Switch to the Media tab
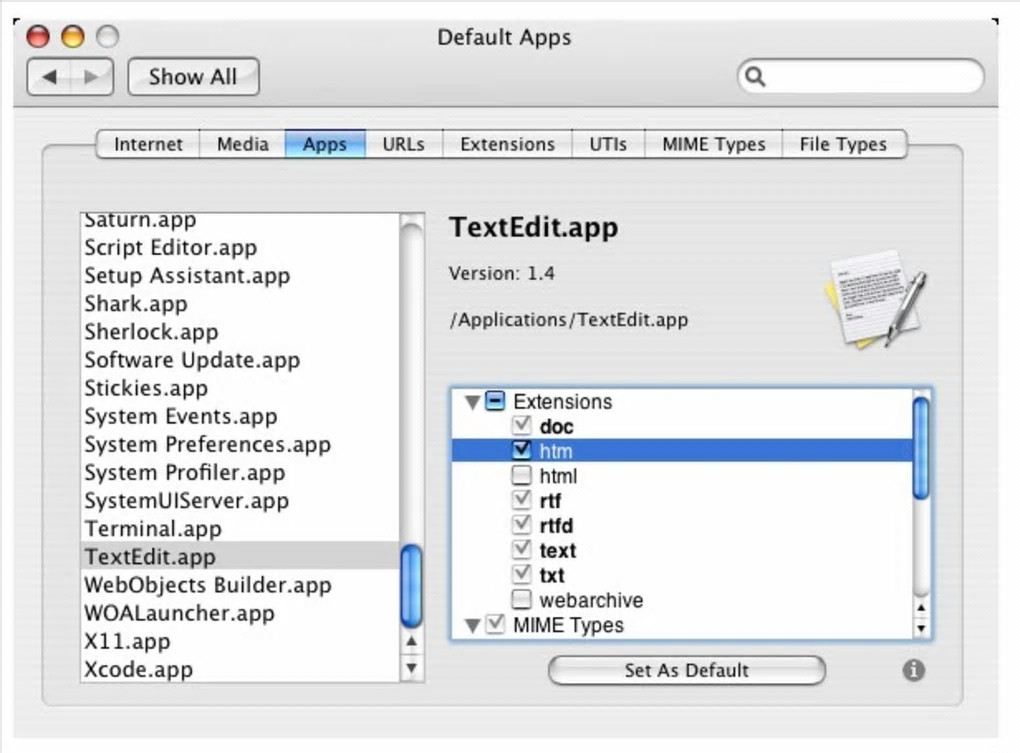The image size is (1020, 753). point(243,144)
